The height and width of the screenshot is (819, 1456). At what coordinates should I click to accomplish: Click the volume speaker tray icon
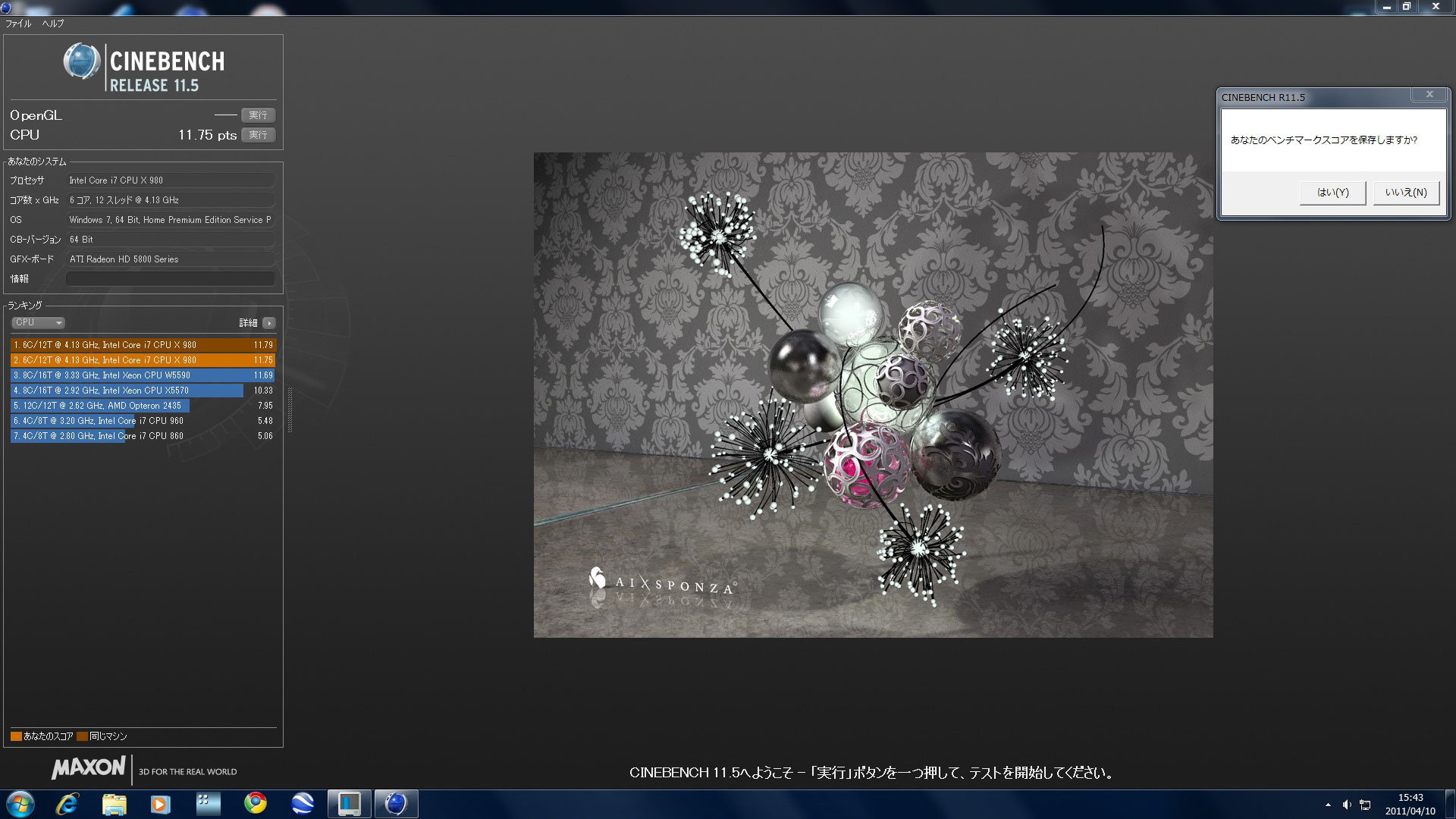(1347, 805)
